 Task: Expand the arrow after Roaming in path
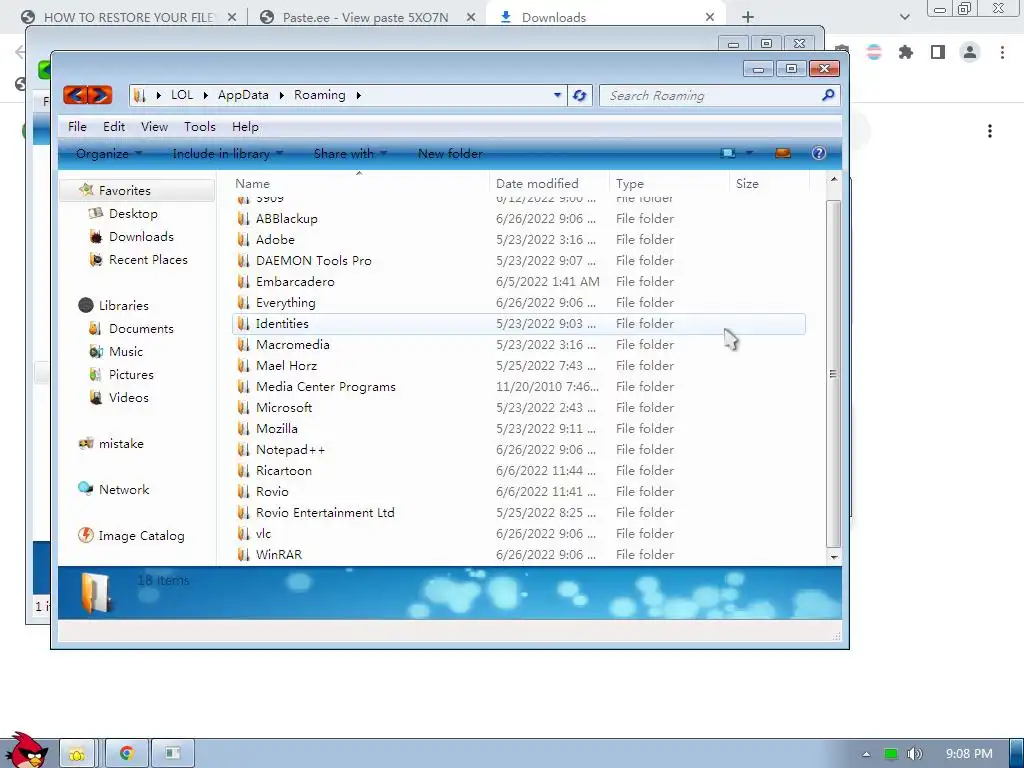click(359, 95)
